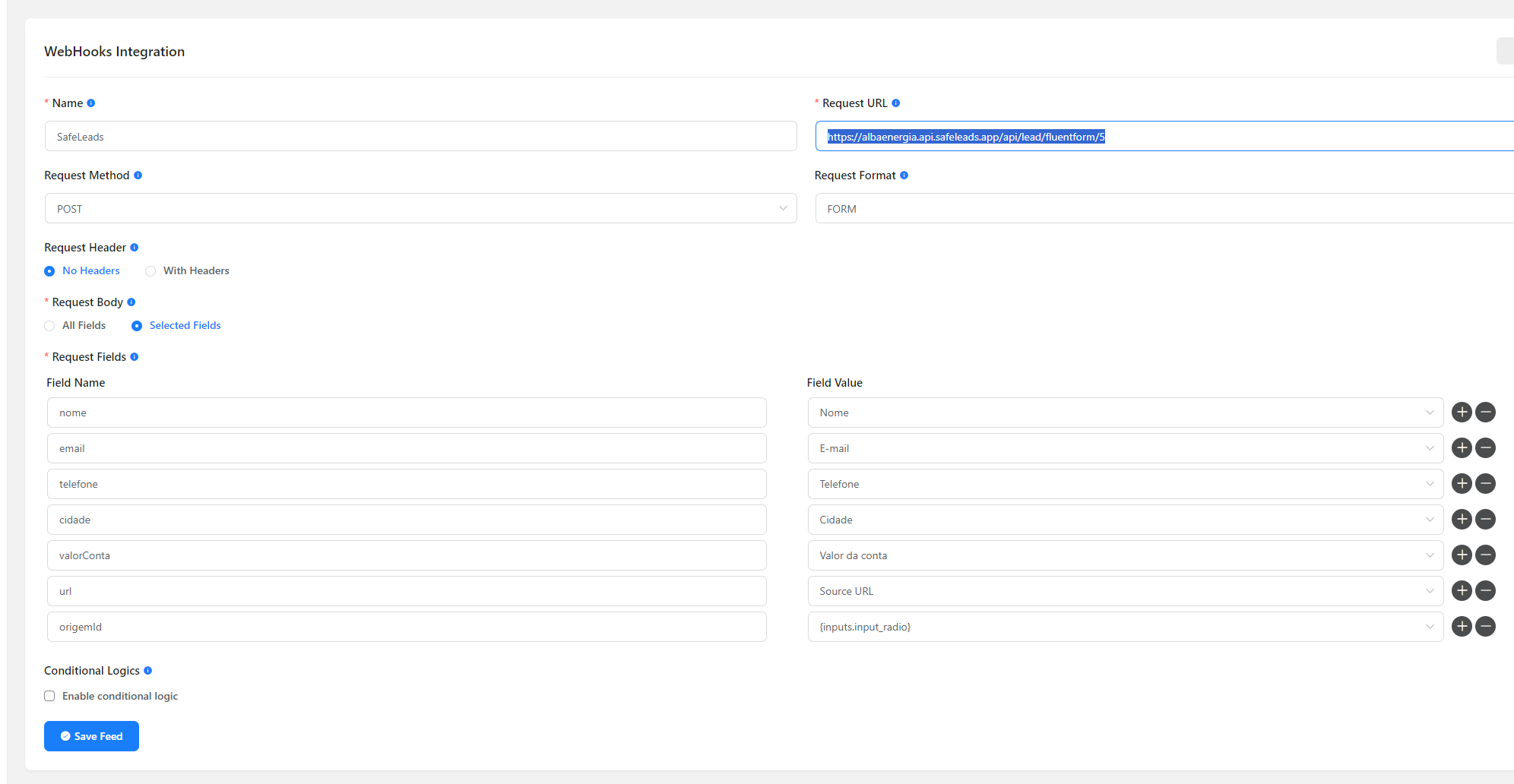Click the Name input field containing SafeLeads

click(x=420, y=137)
